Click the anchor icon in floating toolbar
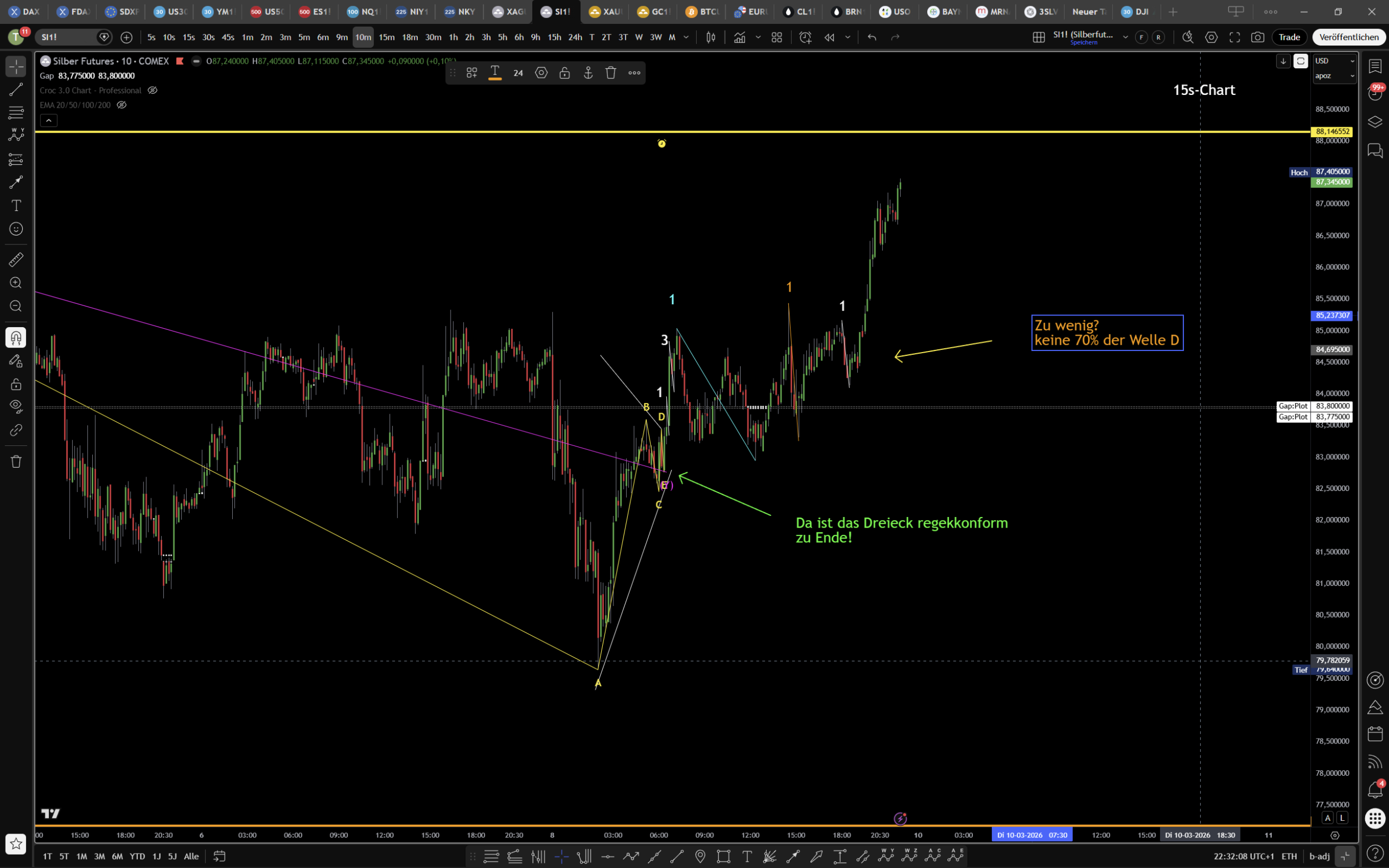The image size is (1389, 868). tap(588, 73)
